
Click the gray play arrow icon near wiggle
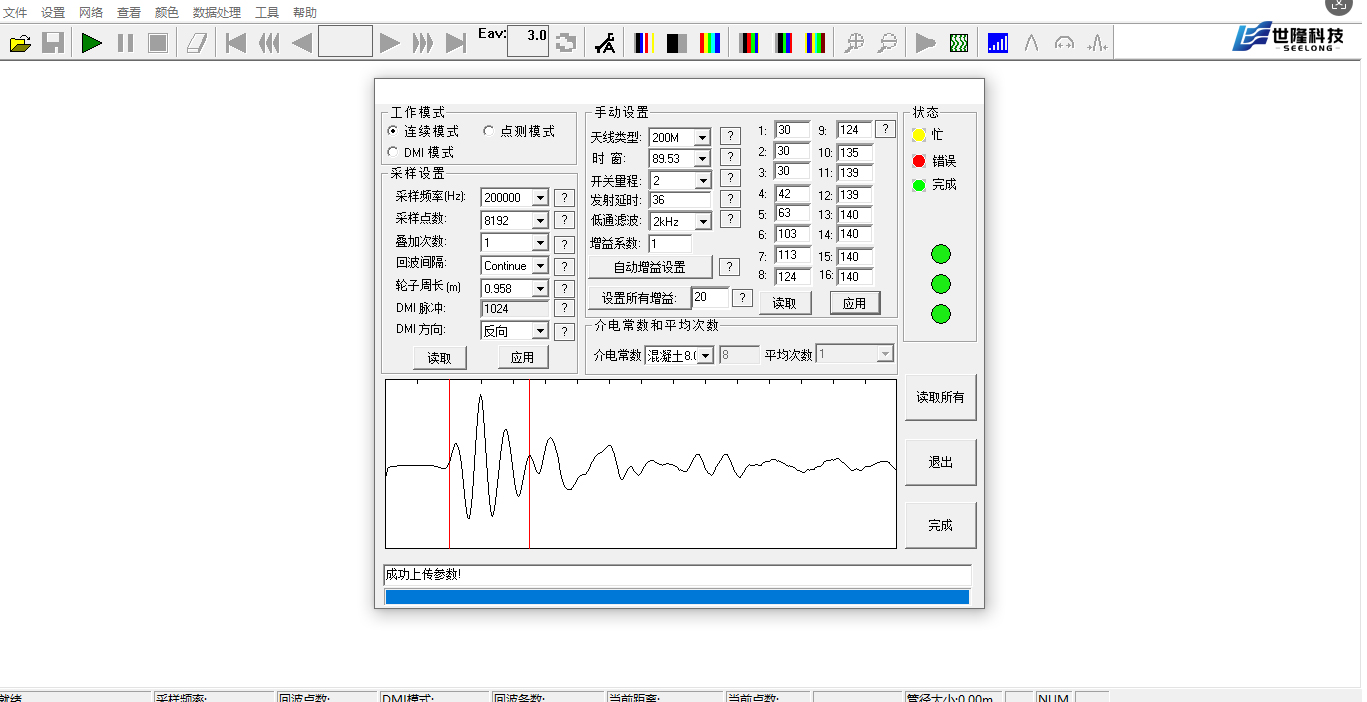[x=926, y=43]
